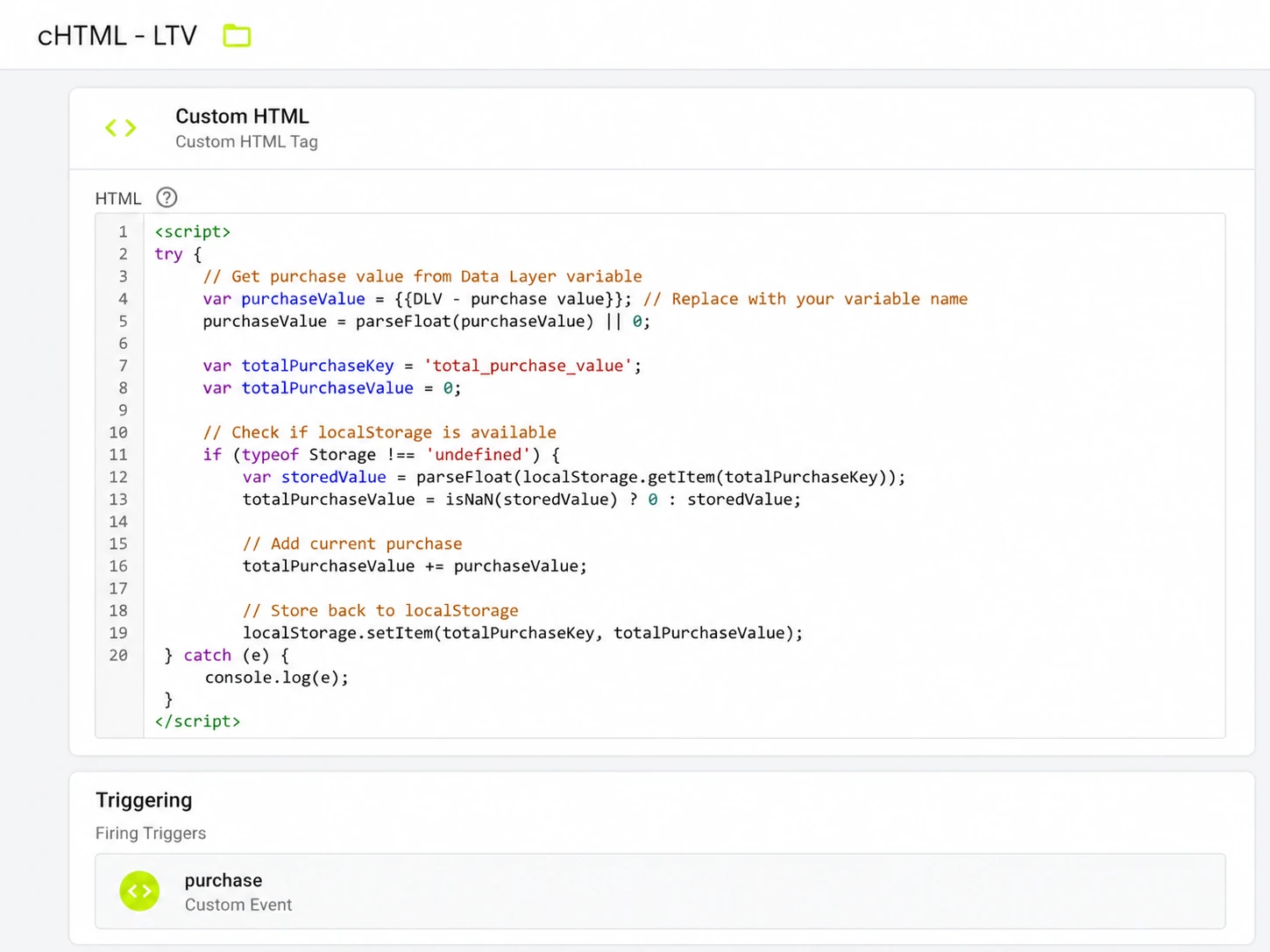1270x952 pixels.
Task: Click the 'Replace with your variable name' comment
Action: (x=805, y=299)
